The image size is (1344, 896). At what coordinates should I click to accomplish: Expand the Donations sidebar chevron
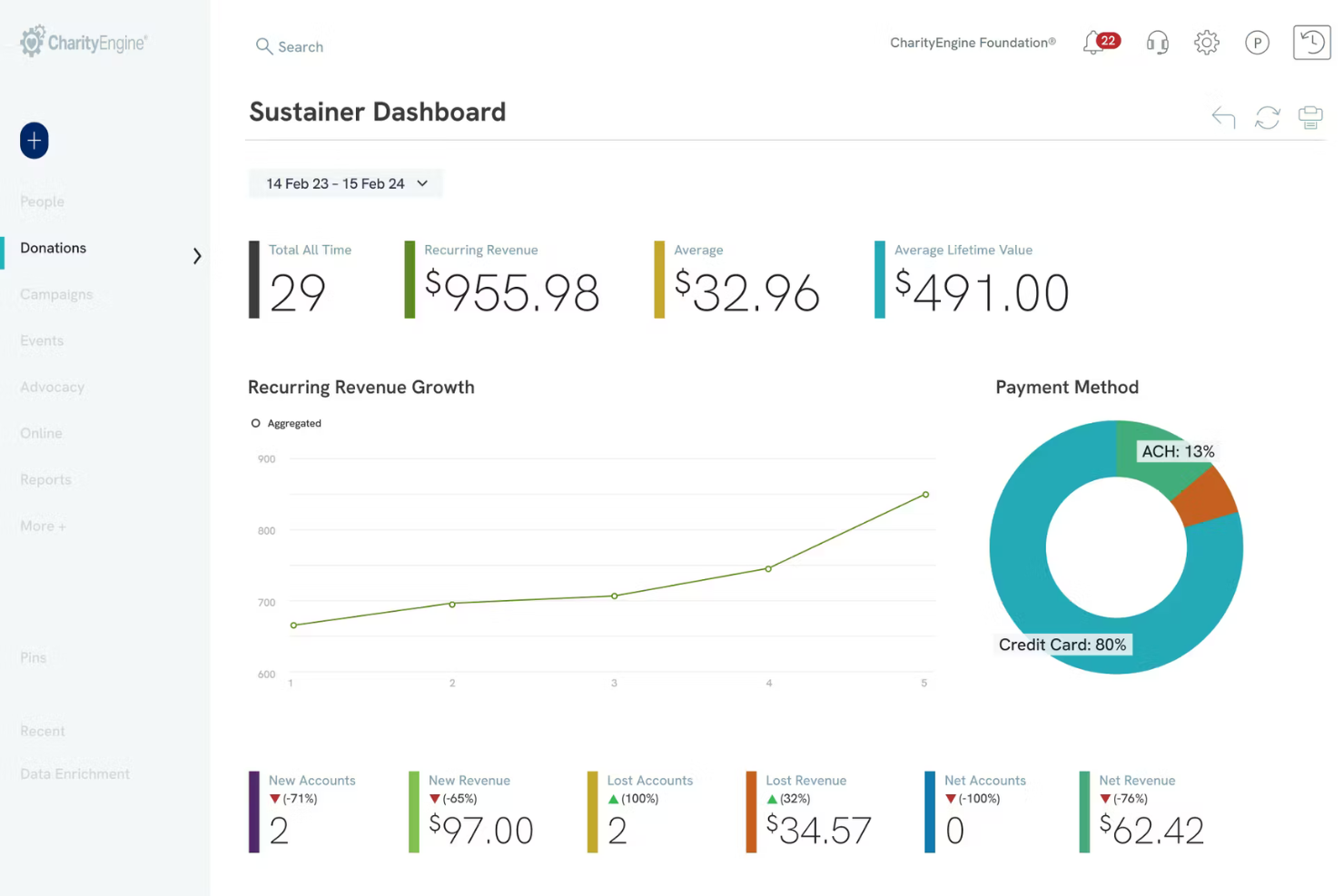pos(197,256)
